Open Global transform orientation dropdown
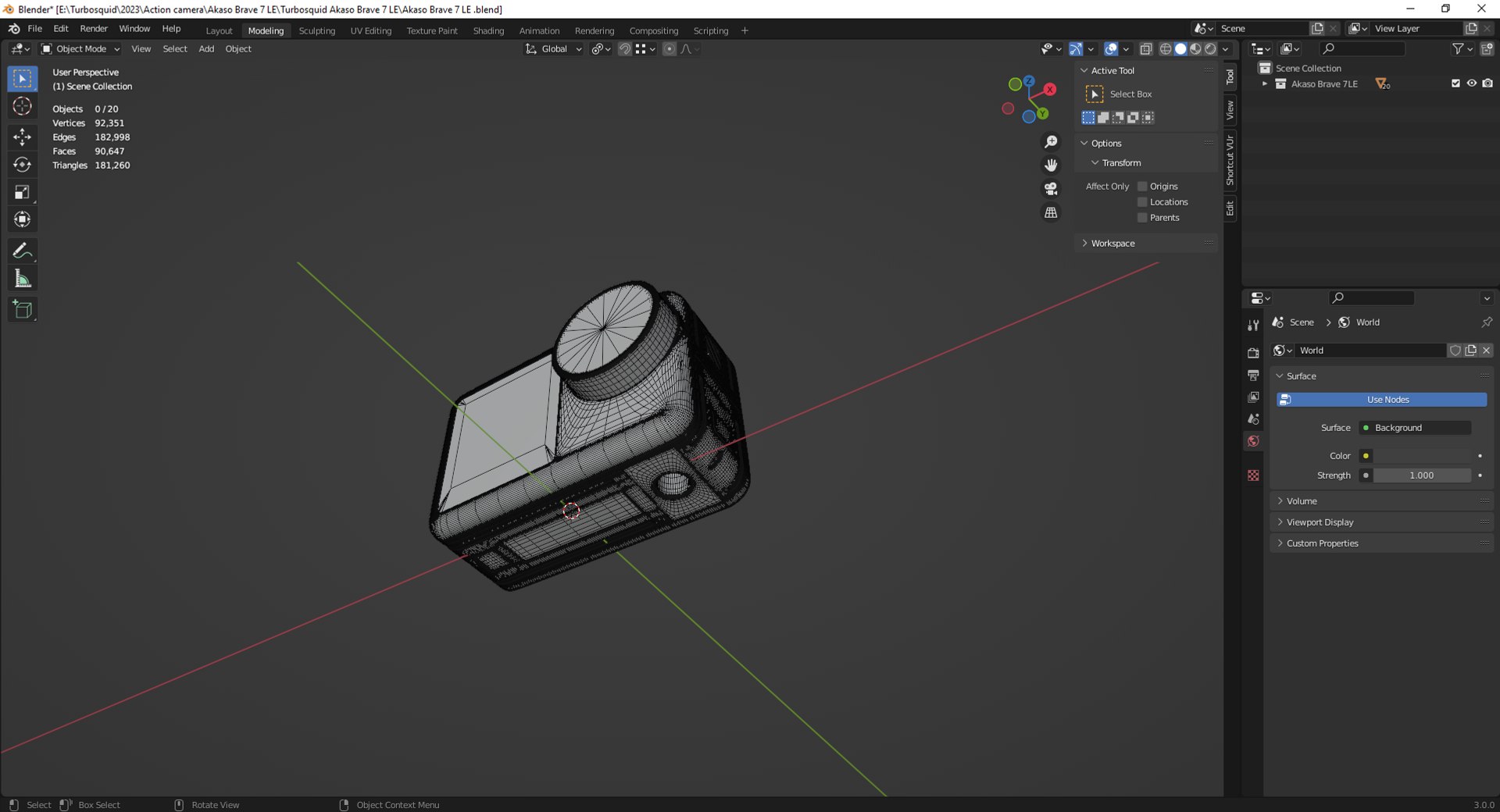1500x812 pixels. point(553,49)
